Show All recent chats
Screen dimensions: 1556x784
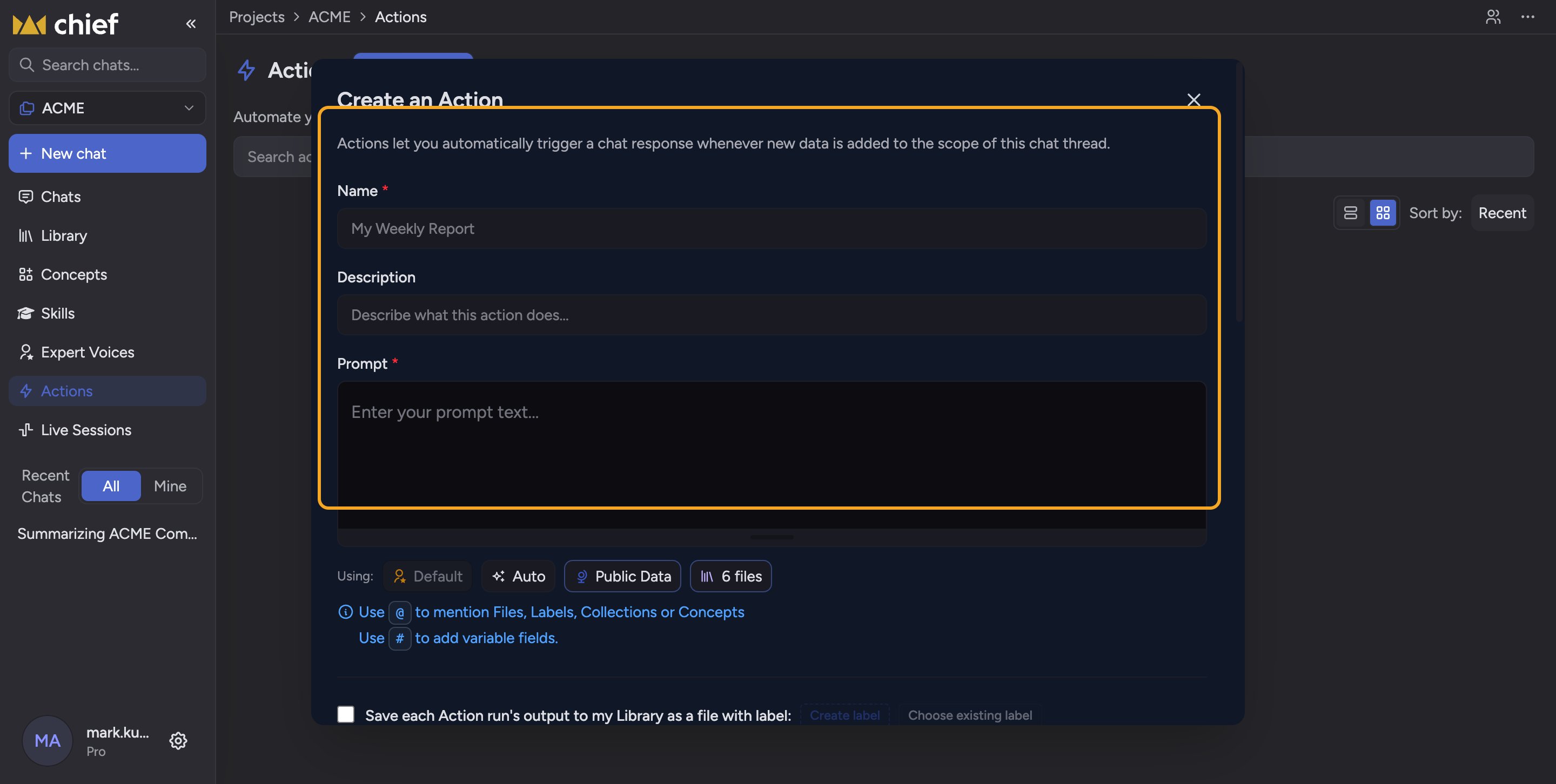click(x=111, y=486)
